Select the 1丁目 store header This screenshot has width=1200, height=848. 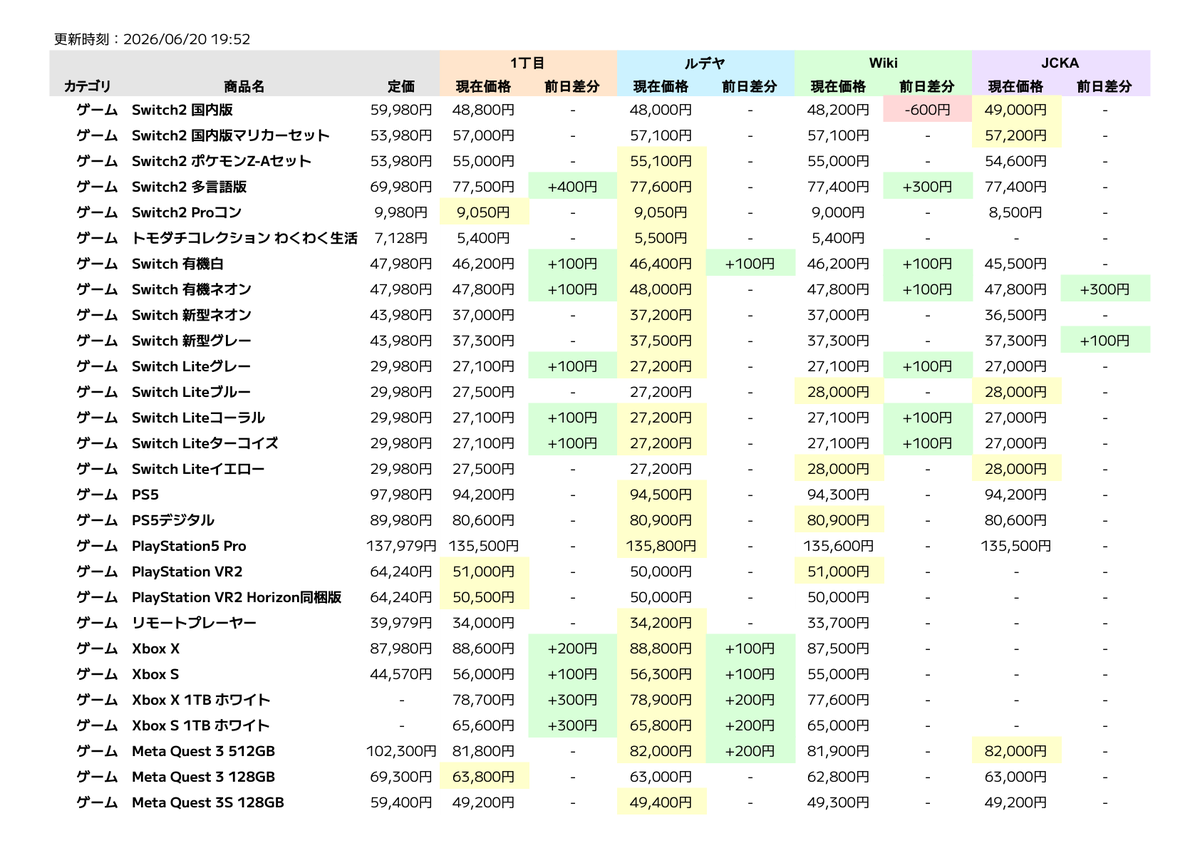tap(527, 62)
